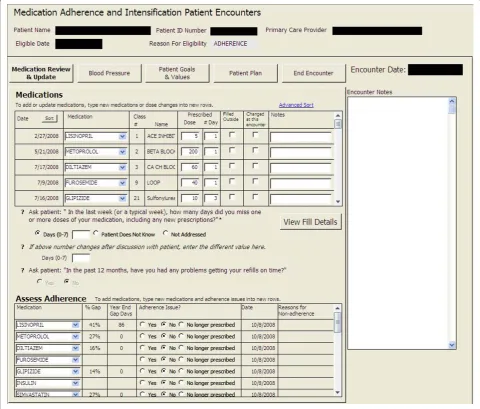Click the Advanced Sort link
480x409 pixels.
[x=296, y=105]
